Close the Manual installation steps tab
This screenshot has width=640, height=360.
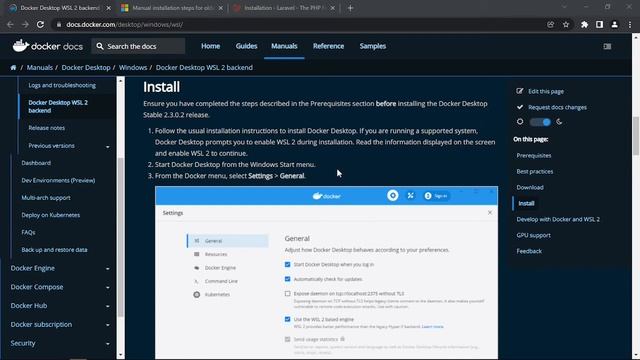[x=221, y=8]
